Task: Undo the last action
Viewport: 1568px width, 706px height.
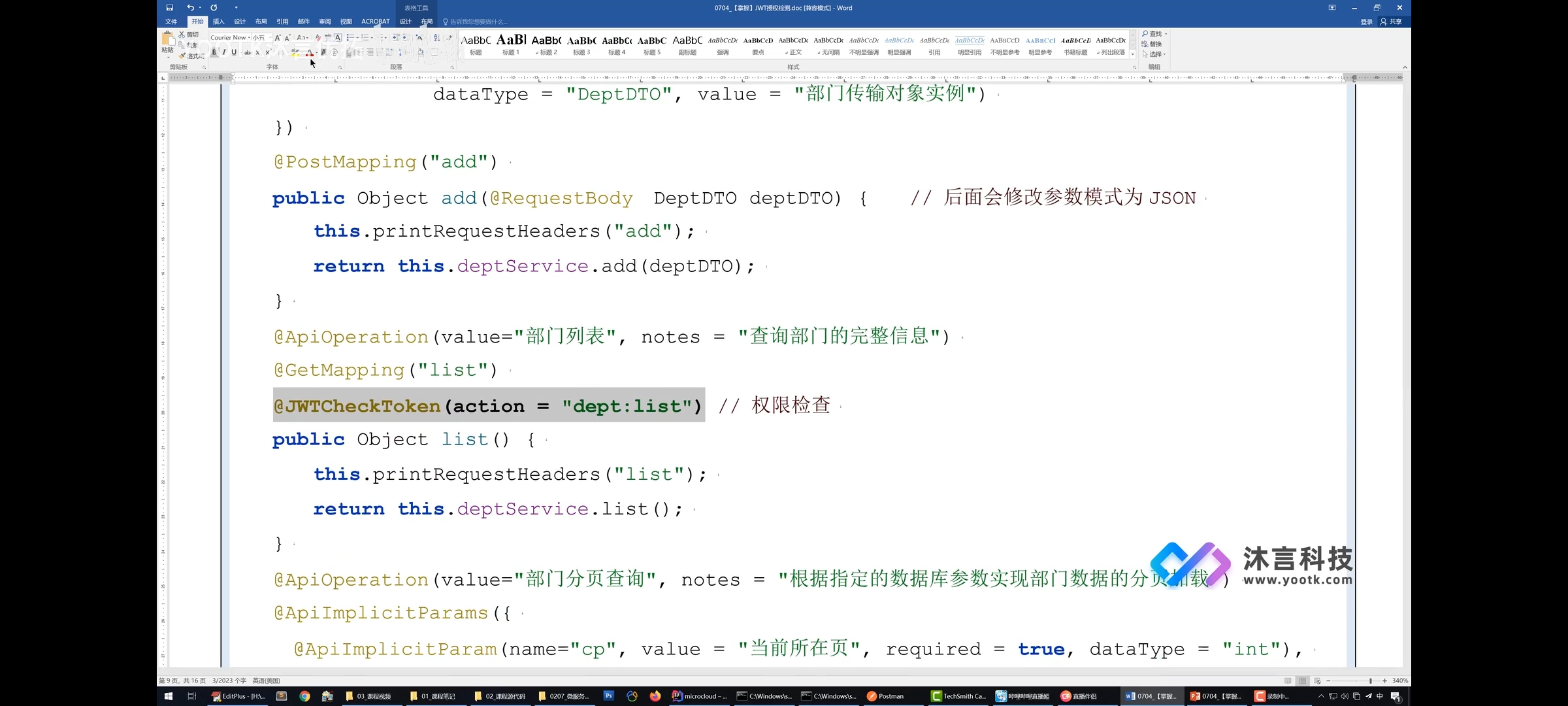Action: pos(190,8)
